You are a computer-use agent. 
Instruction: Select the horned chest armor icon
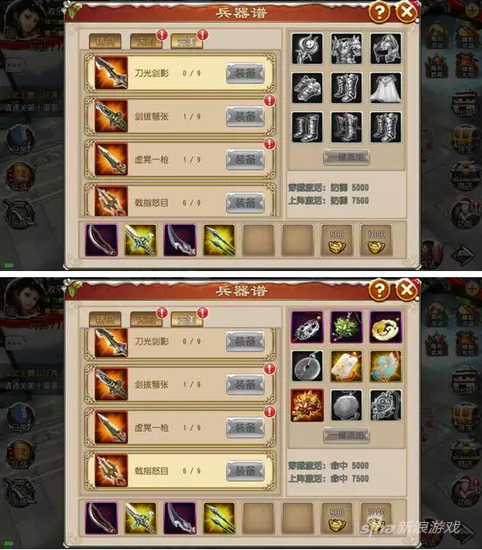346,49
